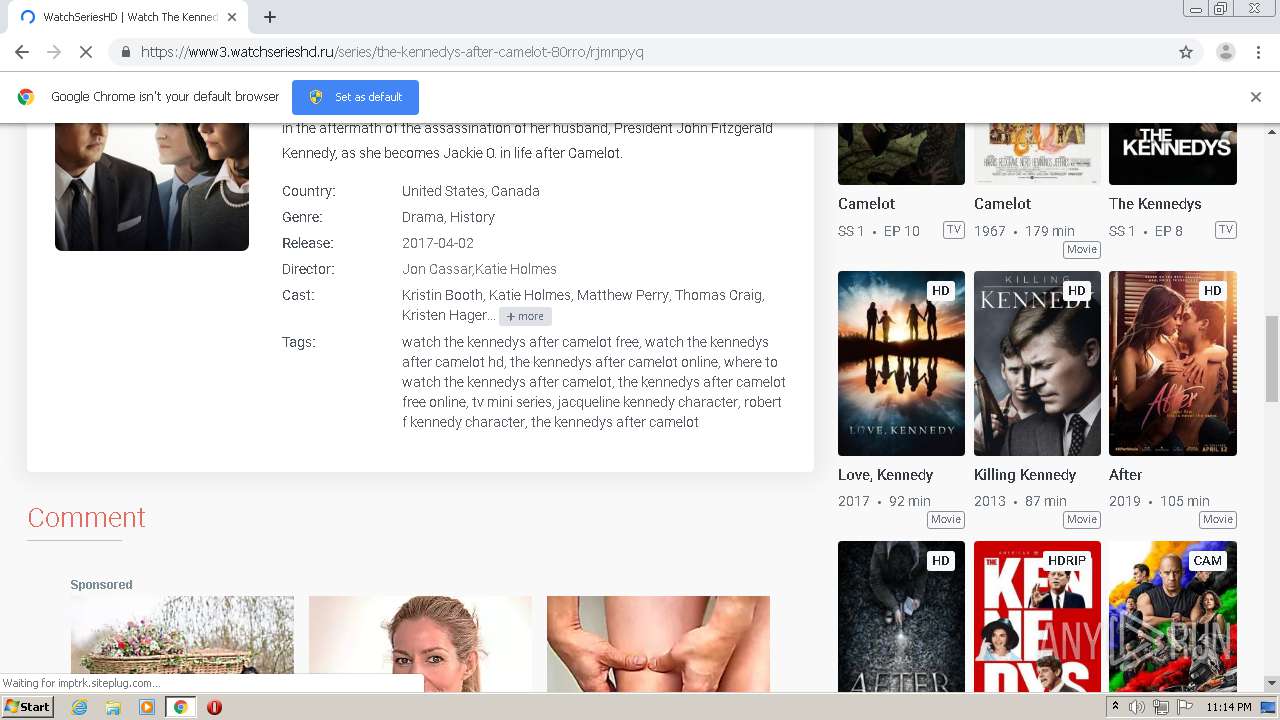Screen dimensions: 1280x720
Task: Click the action center flag tray icon
Action: [1183, 707]
